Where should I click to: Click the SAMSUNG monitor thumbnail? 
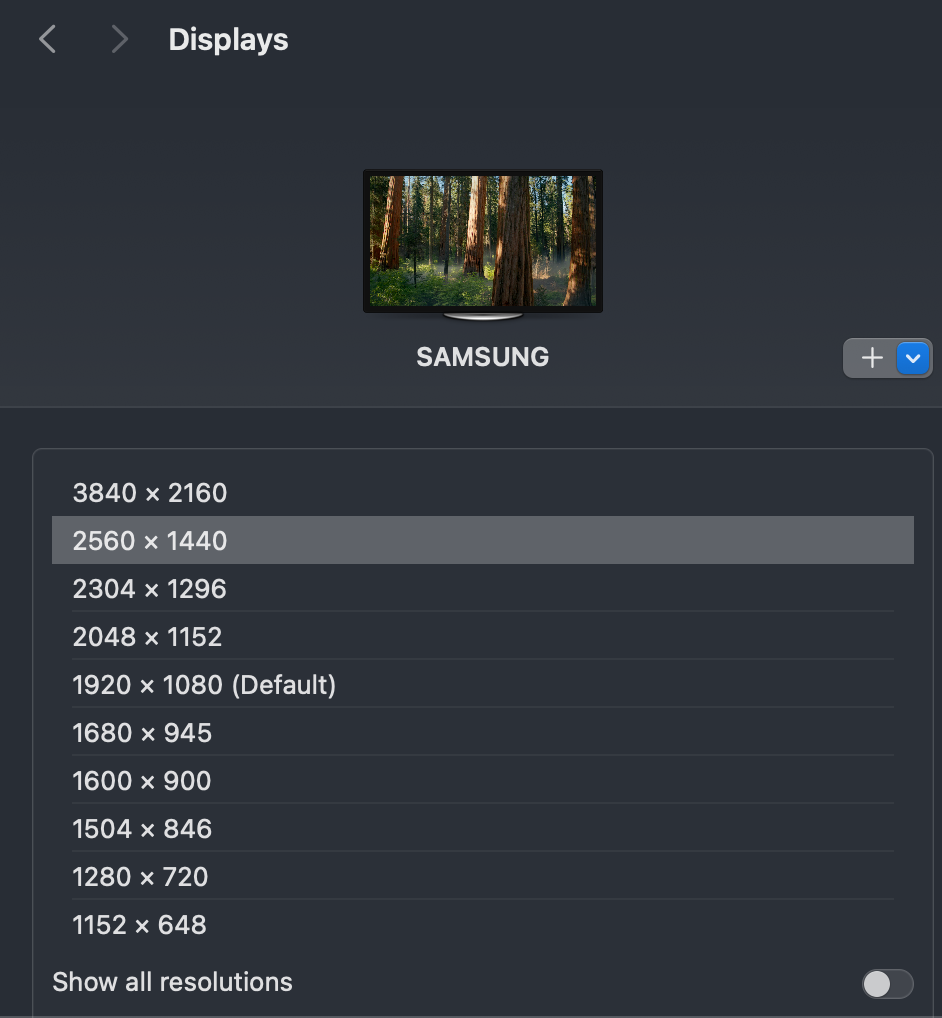point(483,240)
